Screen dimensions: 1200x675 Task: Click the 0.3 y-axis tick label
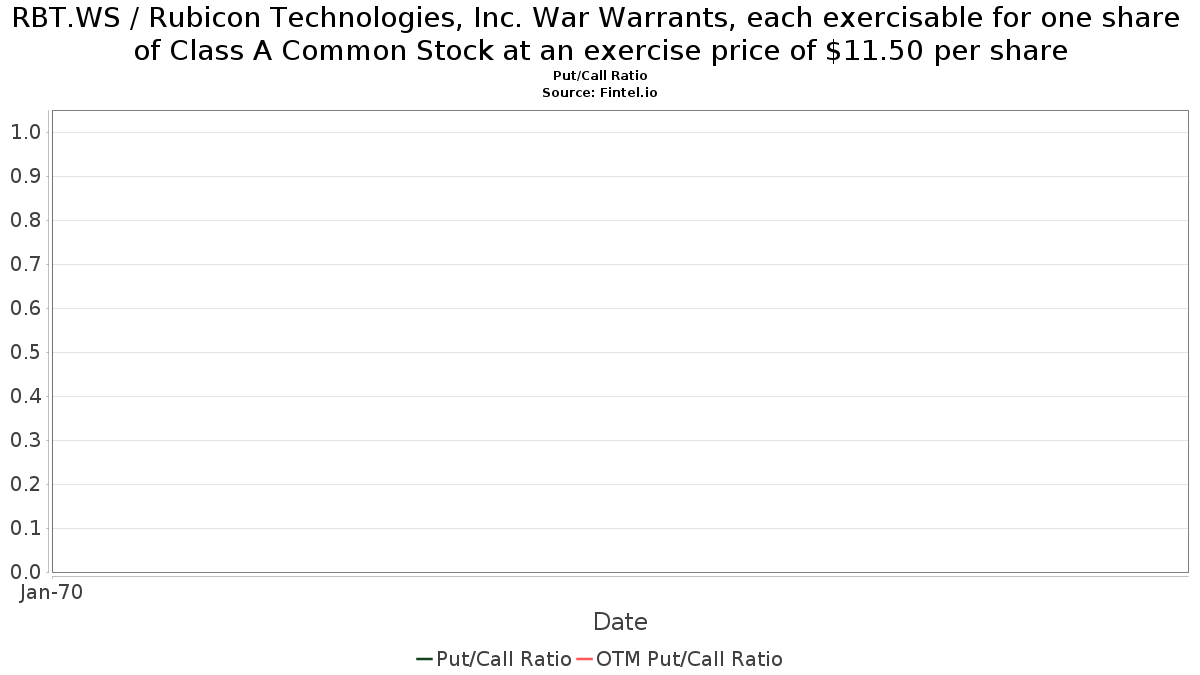25,440
